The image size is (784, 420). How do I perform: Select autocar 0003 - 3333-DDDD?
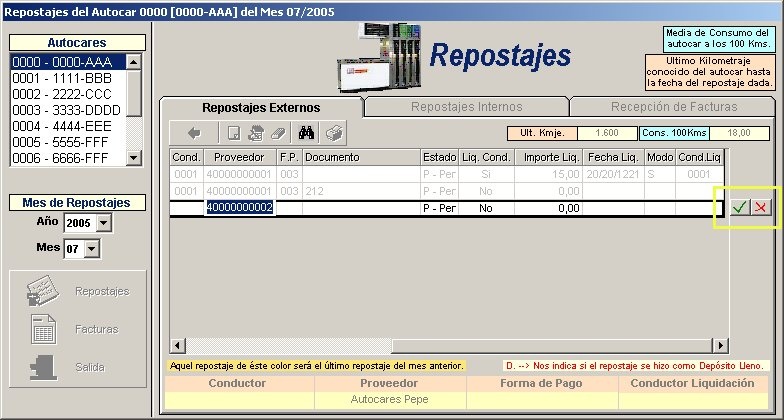[68, 110]
